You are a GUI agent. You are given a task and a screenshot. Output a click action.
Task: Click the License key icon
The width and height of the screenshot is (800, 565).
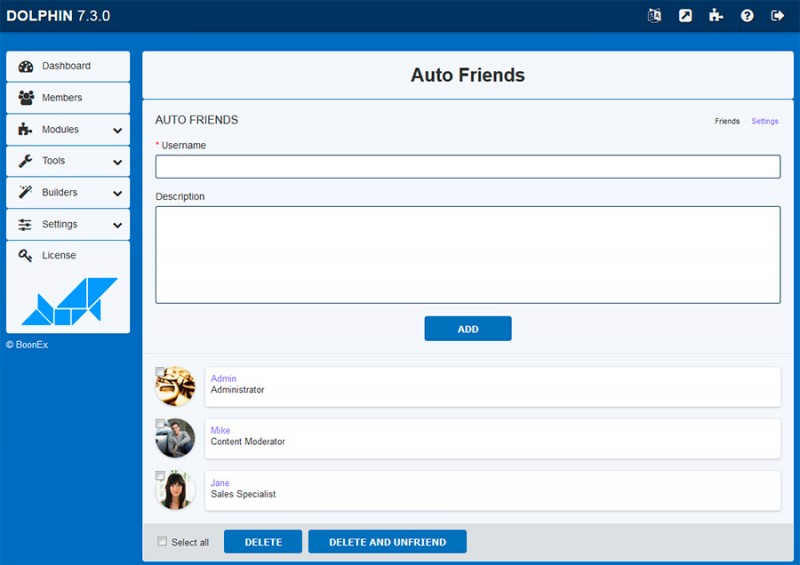[x=25, y=255]
